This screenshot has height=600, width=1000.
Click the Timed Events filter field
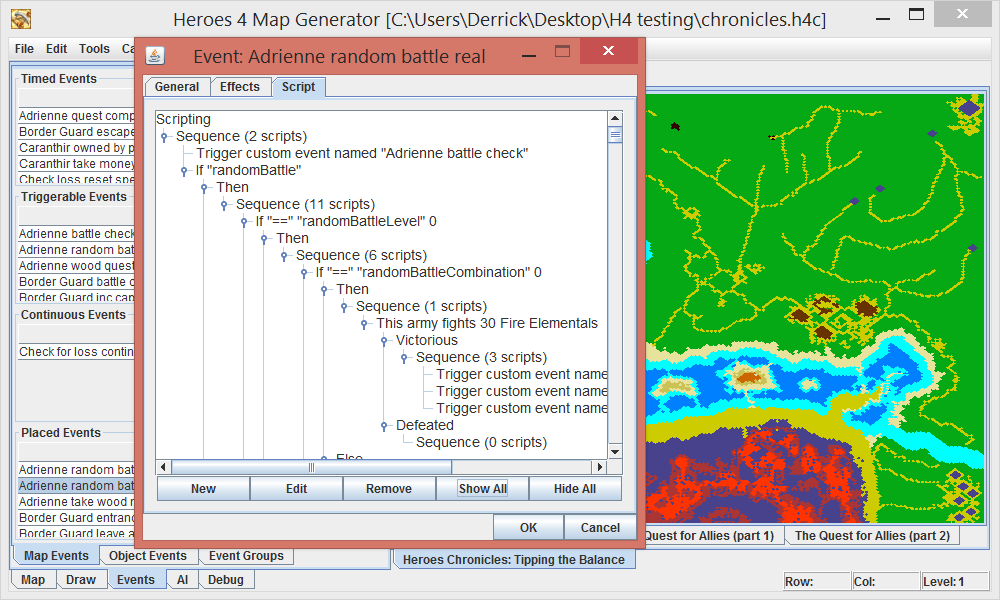pos(77,98)
